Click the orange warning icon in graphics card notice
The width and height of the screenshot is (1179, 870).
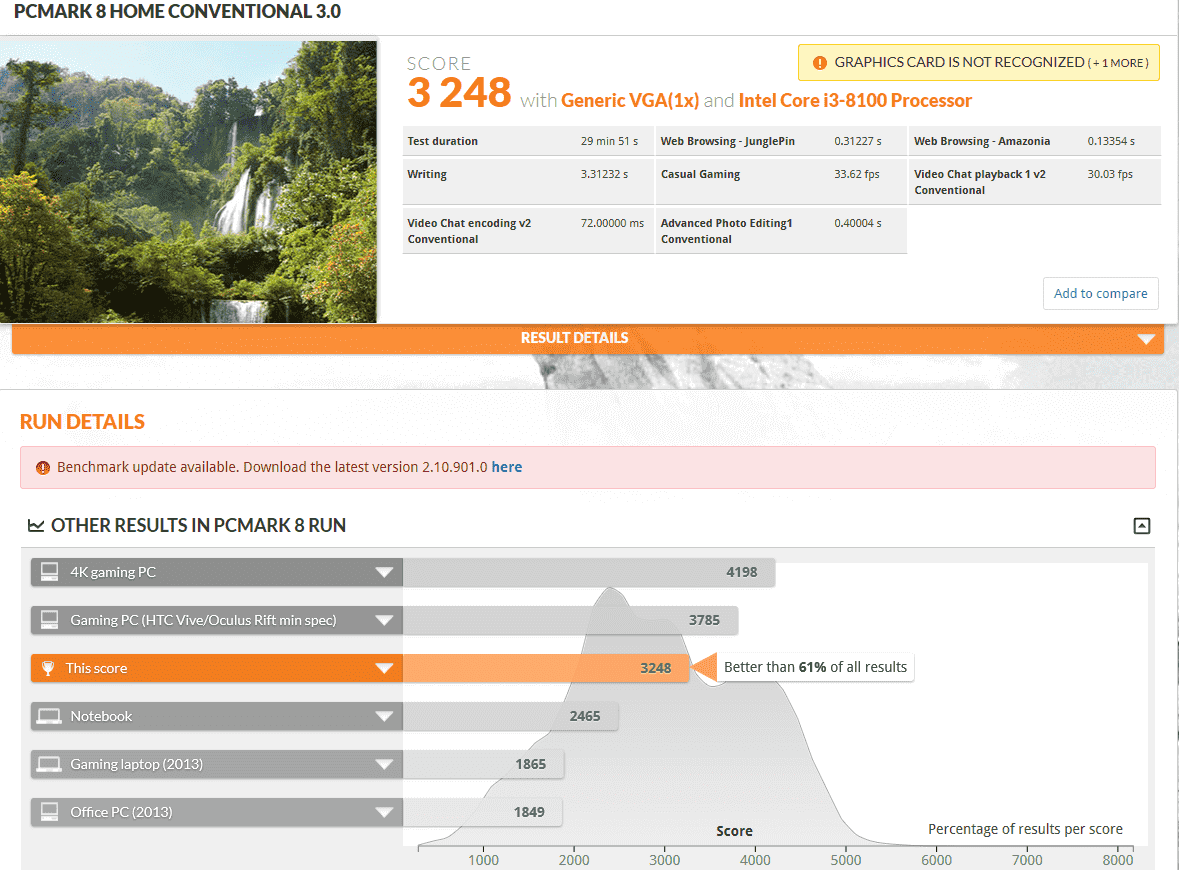click(820, 63)
